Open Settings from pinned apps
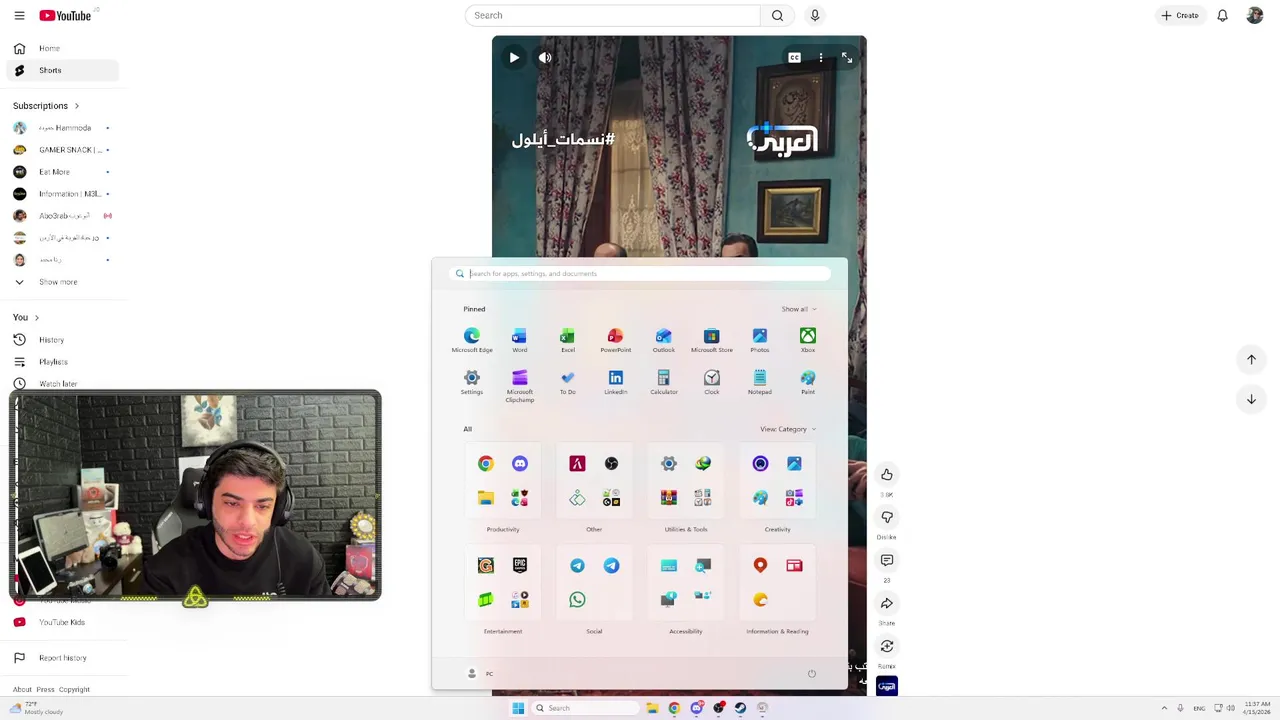Image resolution: width=1280 pixels, height=720 pixels. 472,382
